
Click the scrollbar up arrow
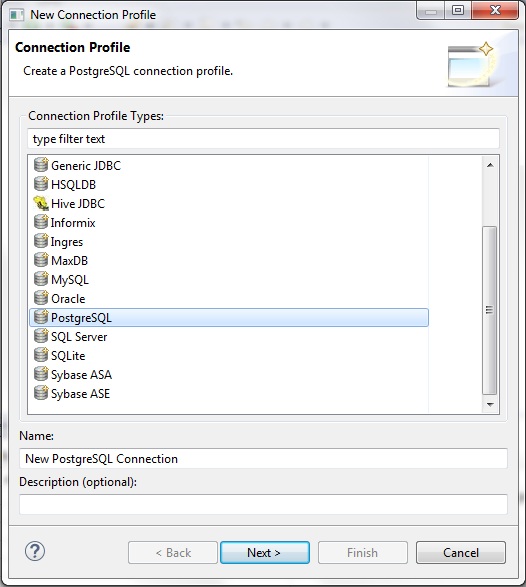click(x=490, y=165)
